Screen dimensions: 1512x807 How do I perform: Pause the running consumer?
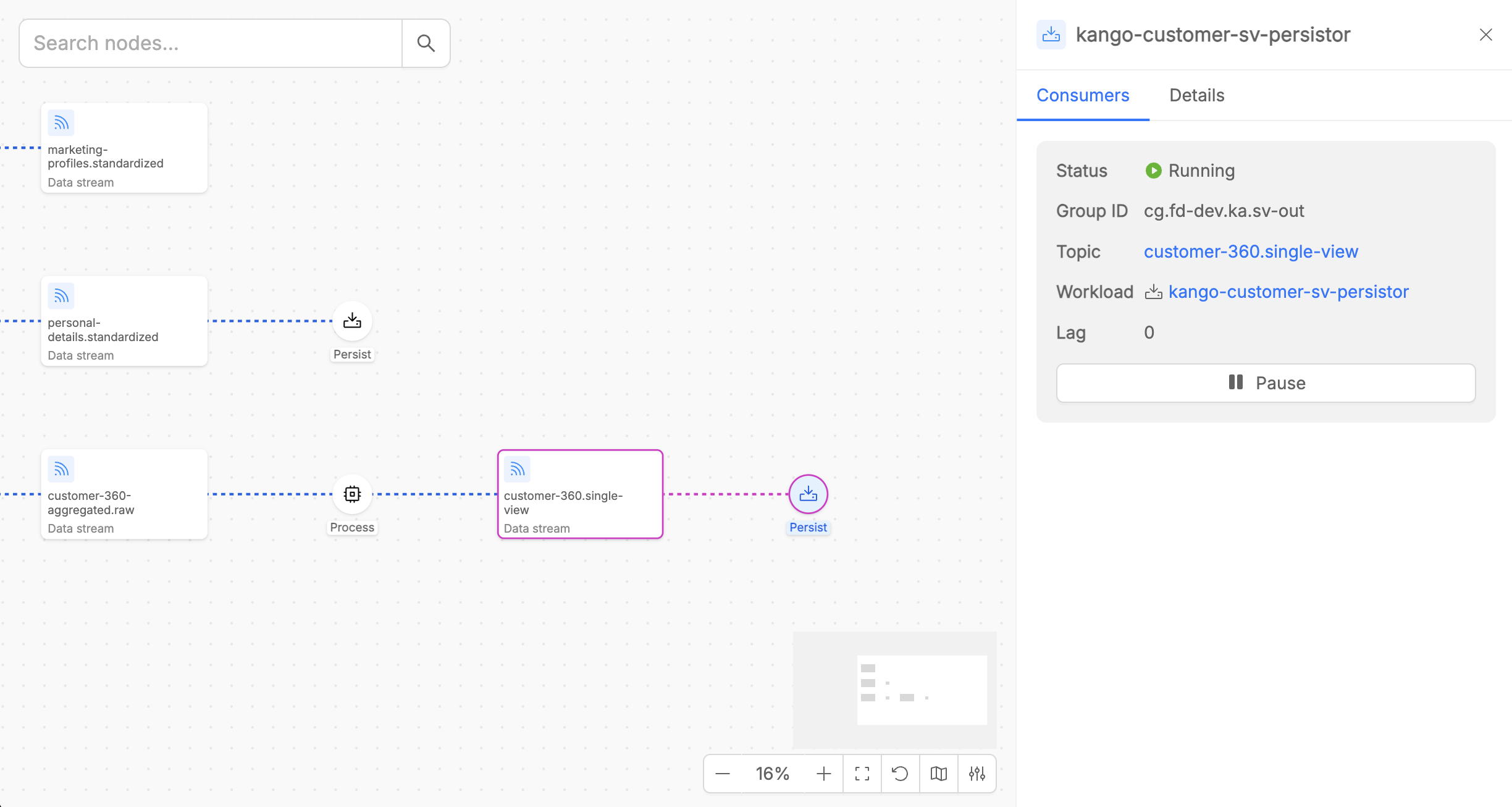(x=1266, y=383)
